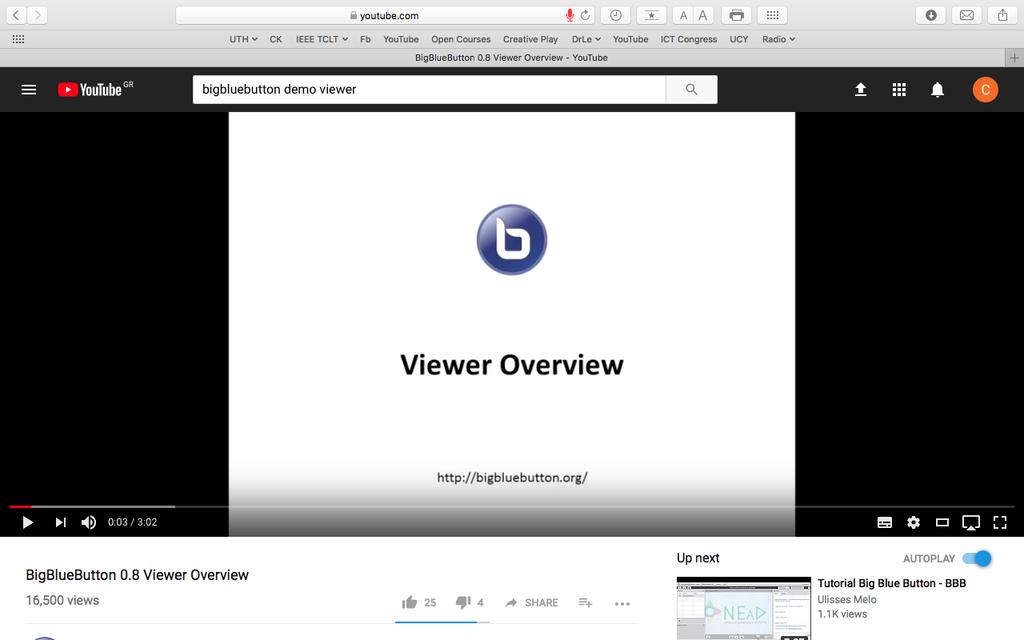Click the magnifier search button
1024x640 pixels.
692,89
